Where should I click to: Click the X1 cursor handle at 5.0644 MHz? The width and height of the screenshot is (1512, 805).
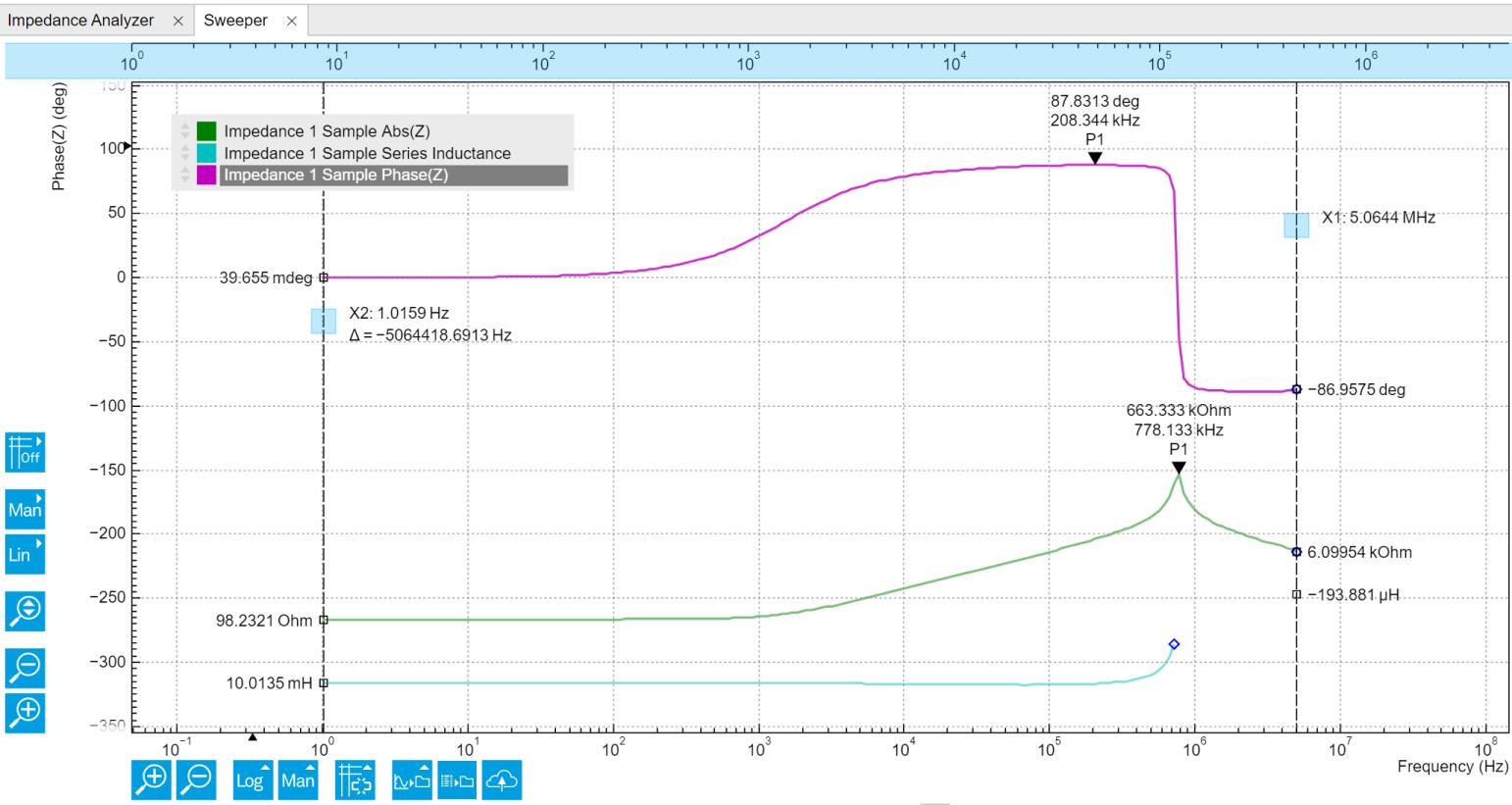pos(1296,226)
